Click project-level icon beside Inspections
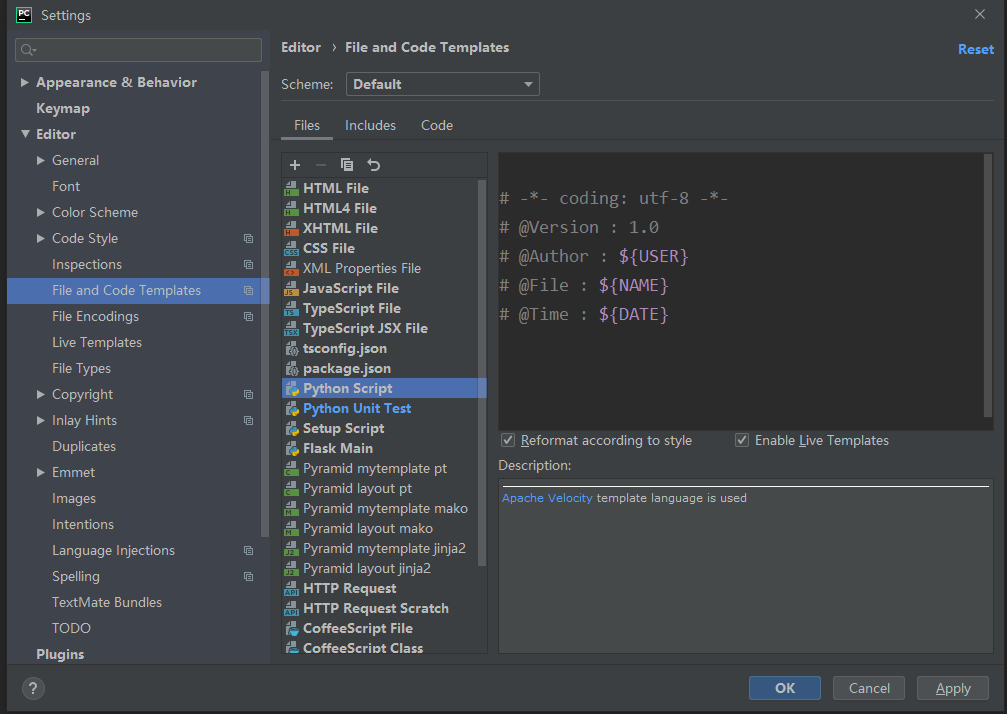The image size is (1007, 714). pyautogui.click(x=249, y=265)
